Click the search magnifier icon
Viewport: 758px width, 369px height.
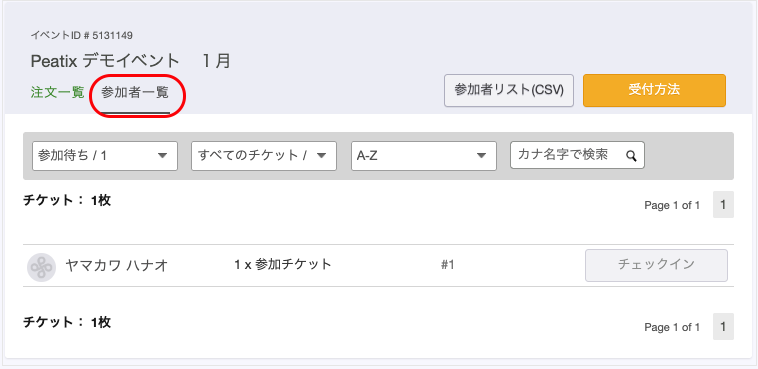(x=631, y=156)
